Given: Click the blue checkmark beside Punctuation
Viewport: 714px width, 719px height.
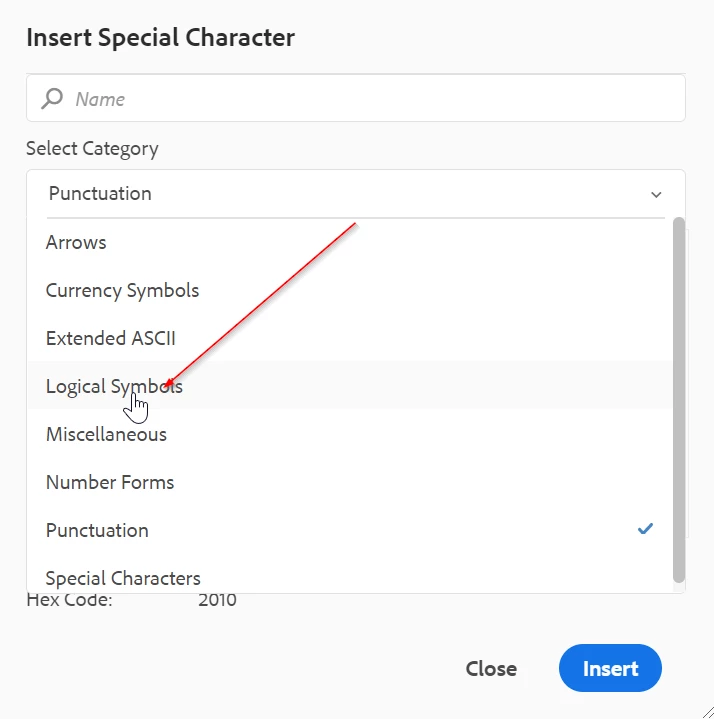Looking at the screenshot, I should coord(645,529).
